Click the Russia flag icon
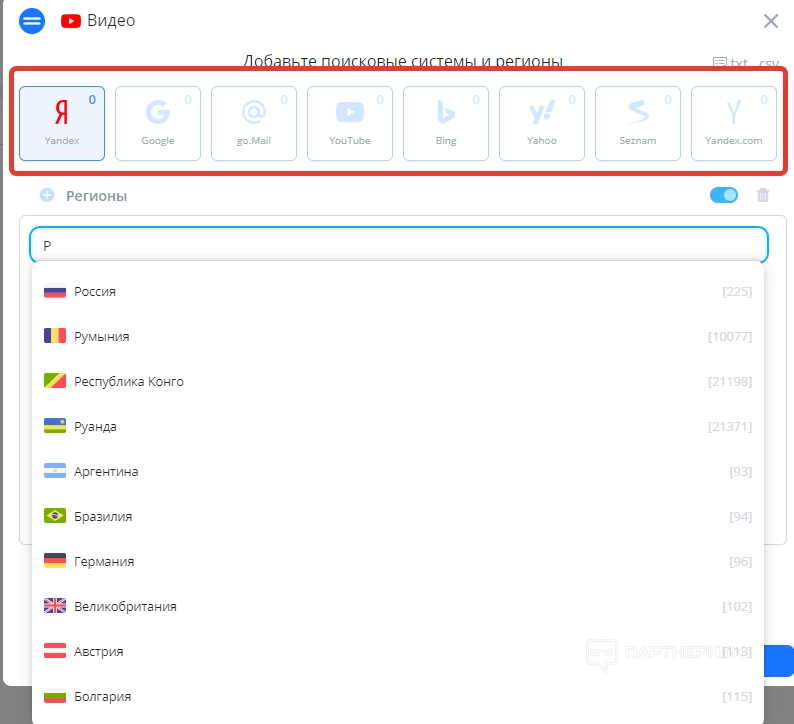 tap(55, 292)
